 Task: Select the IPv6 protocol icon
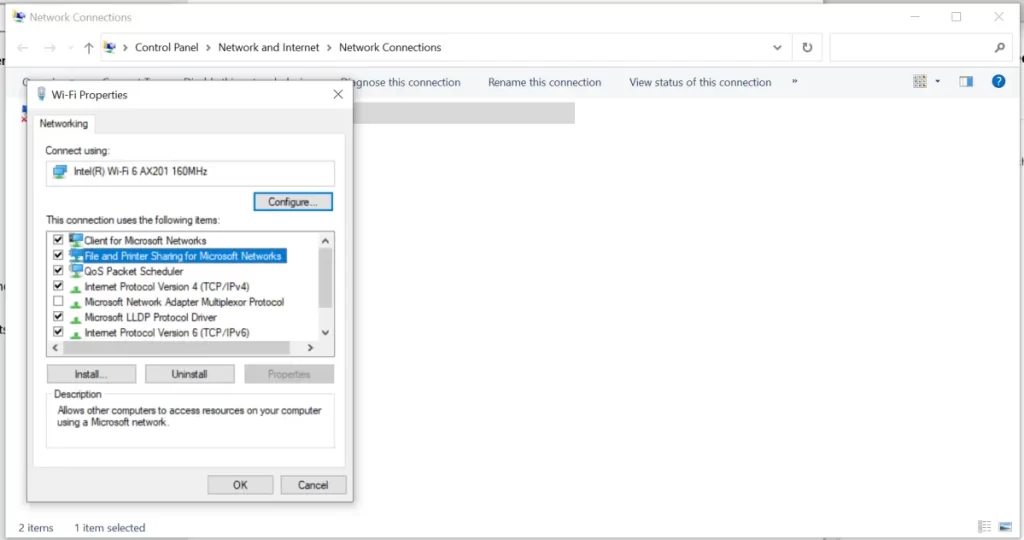[76, 334]
